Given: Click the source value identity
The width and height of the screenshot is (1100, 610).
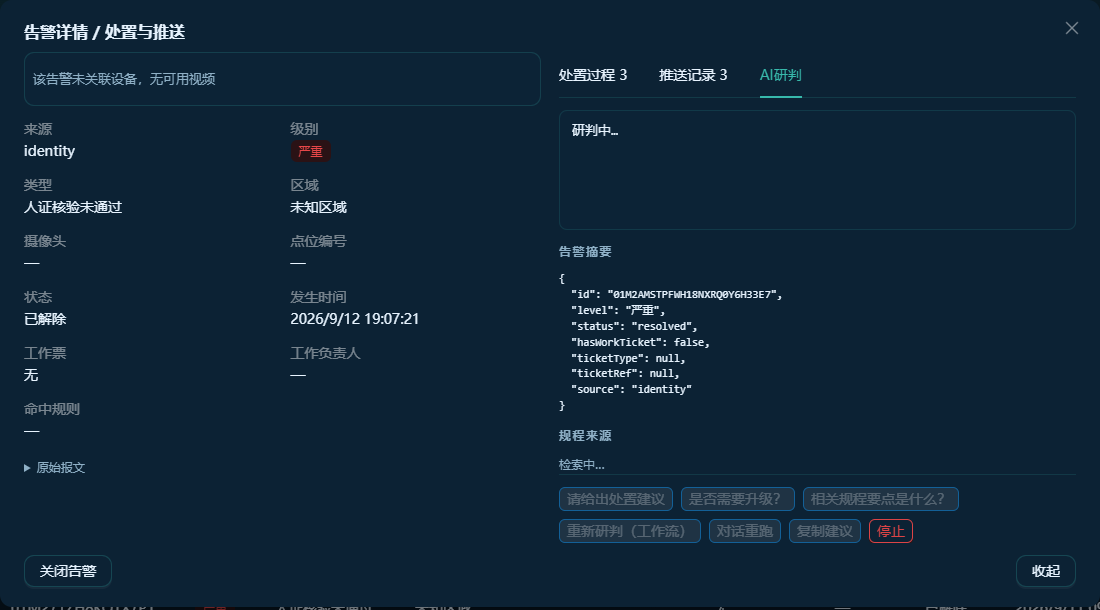Looking at the screenshot, I should pos(49,151).
